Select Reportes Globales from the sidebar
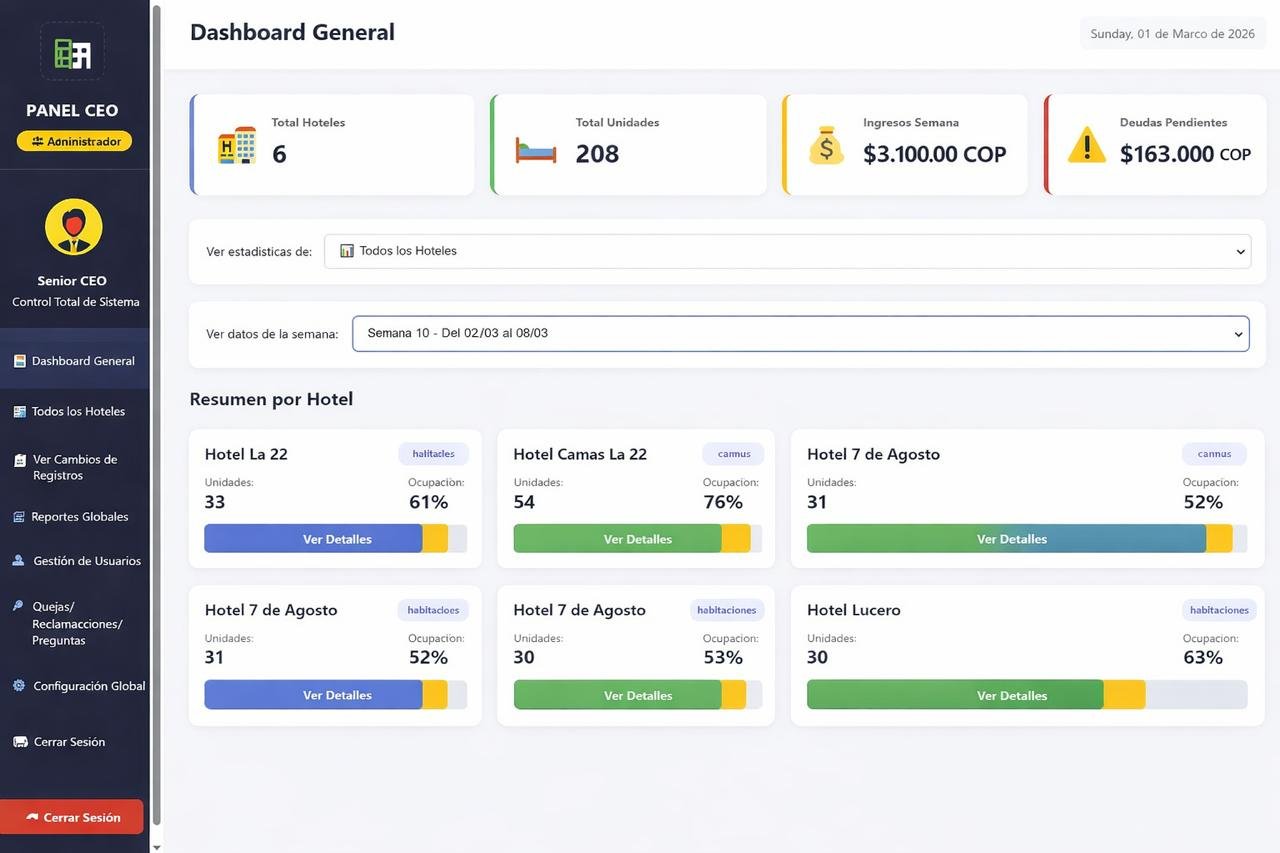 click(x=79, y=517)
